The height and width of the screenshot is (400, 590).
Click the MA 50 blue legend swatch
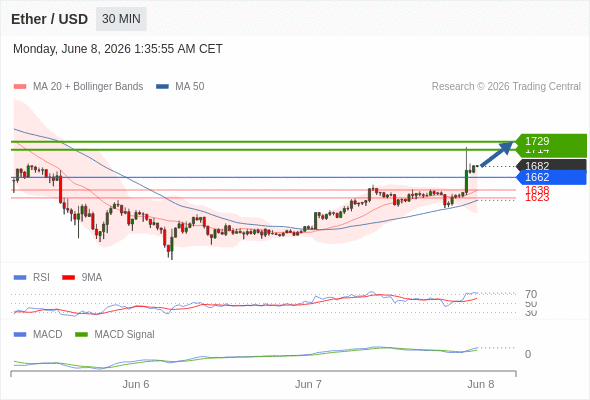(x=162, y=87)
